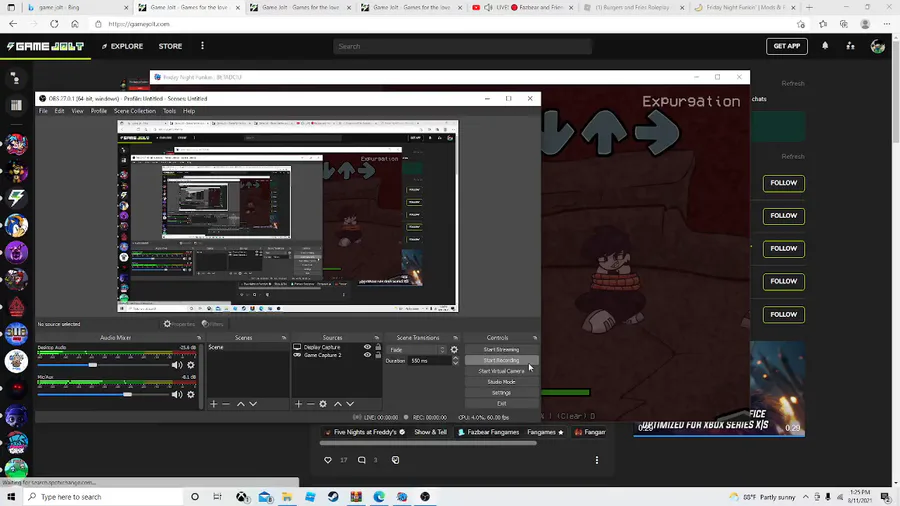Click Start Recording in OBS

point(501,360)
